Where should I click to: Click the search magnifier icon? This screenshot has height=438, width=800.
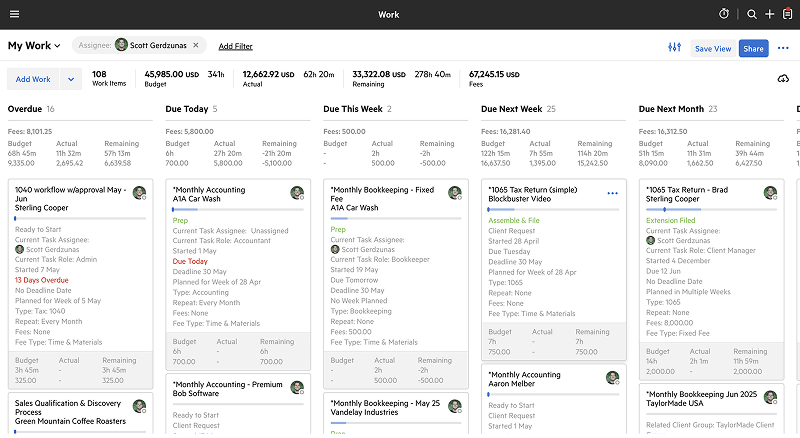752,14
